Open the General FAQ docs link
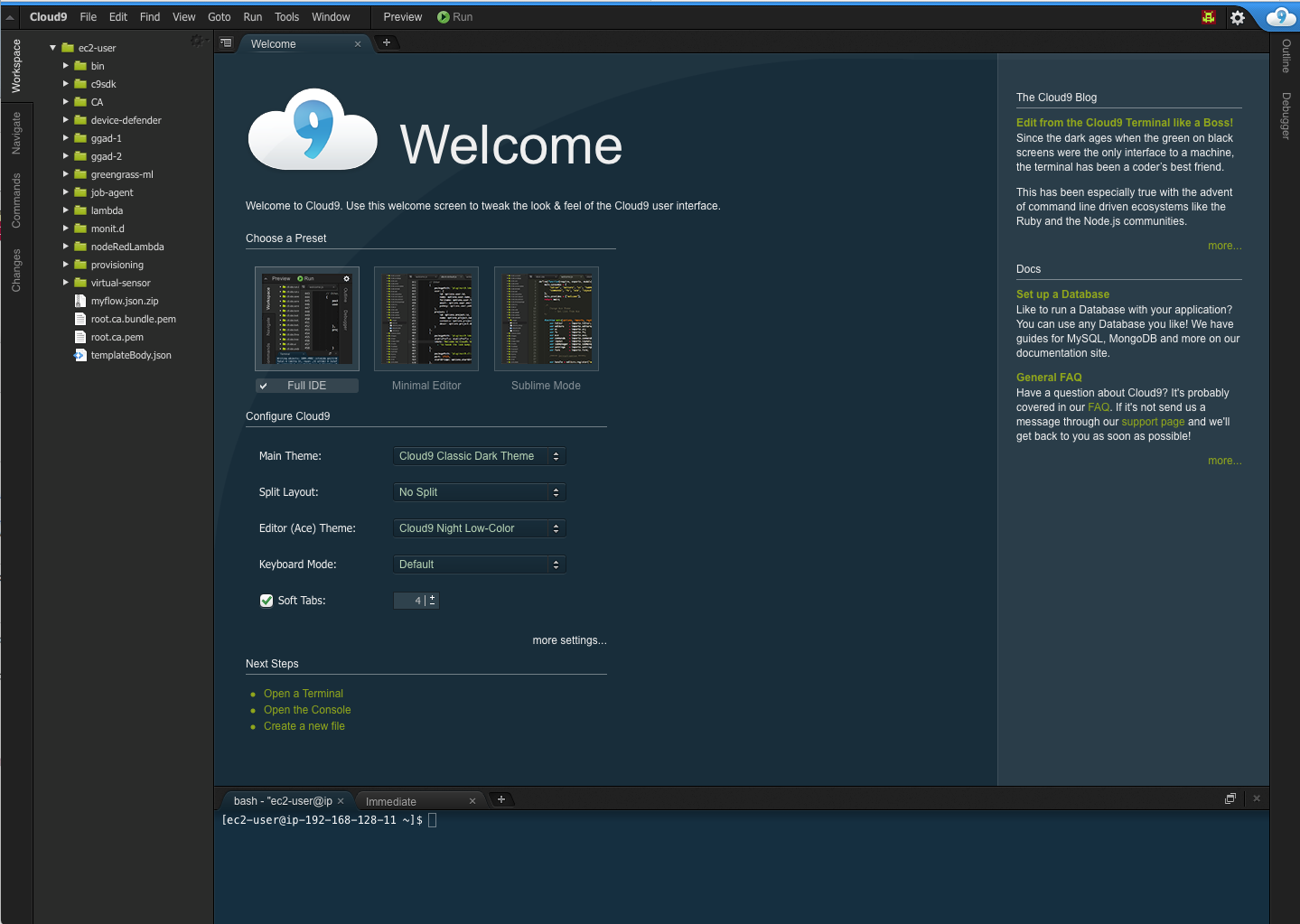Screen dimensions: 1300x924 (x=1049, y=378)
